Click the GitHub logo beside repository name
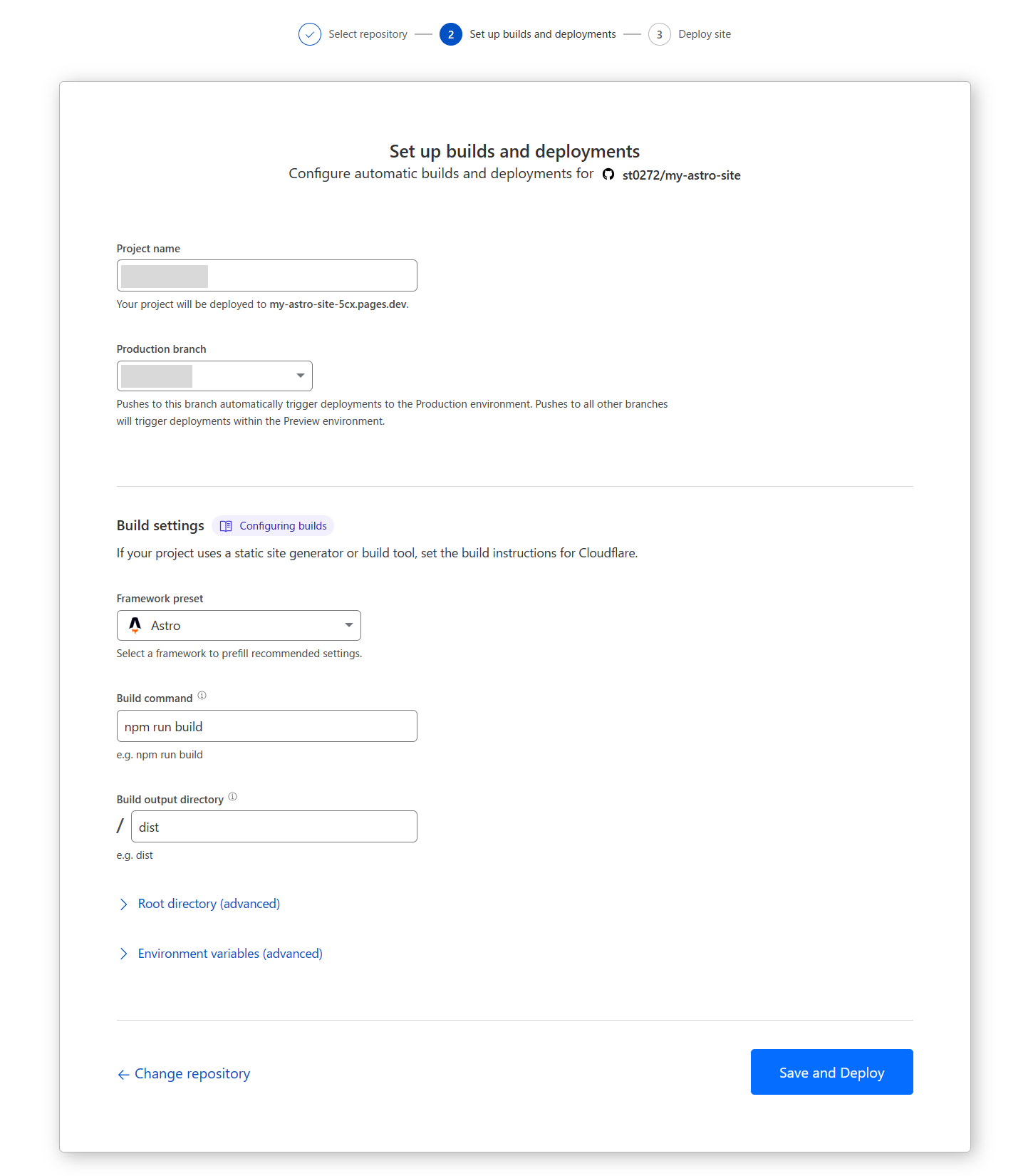The height and width of the screenshot is (1176, 1033). click(x=608, y=175)
